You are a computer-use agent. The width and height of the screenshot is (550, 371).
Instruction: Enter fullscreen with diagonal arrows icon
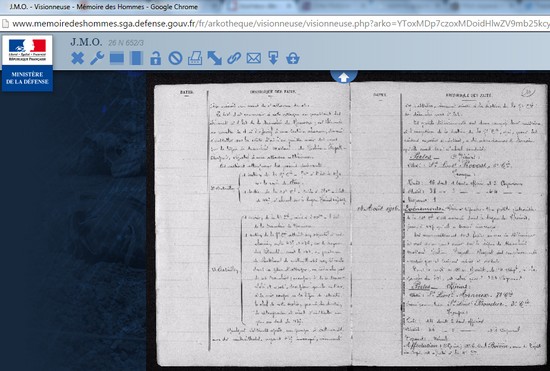coord(214,58)
